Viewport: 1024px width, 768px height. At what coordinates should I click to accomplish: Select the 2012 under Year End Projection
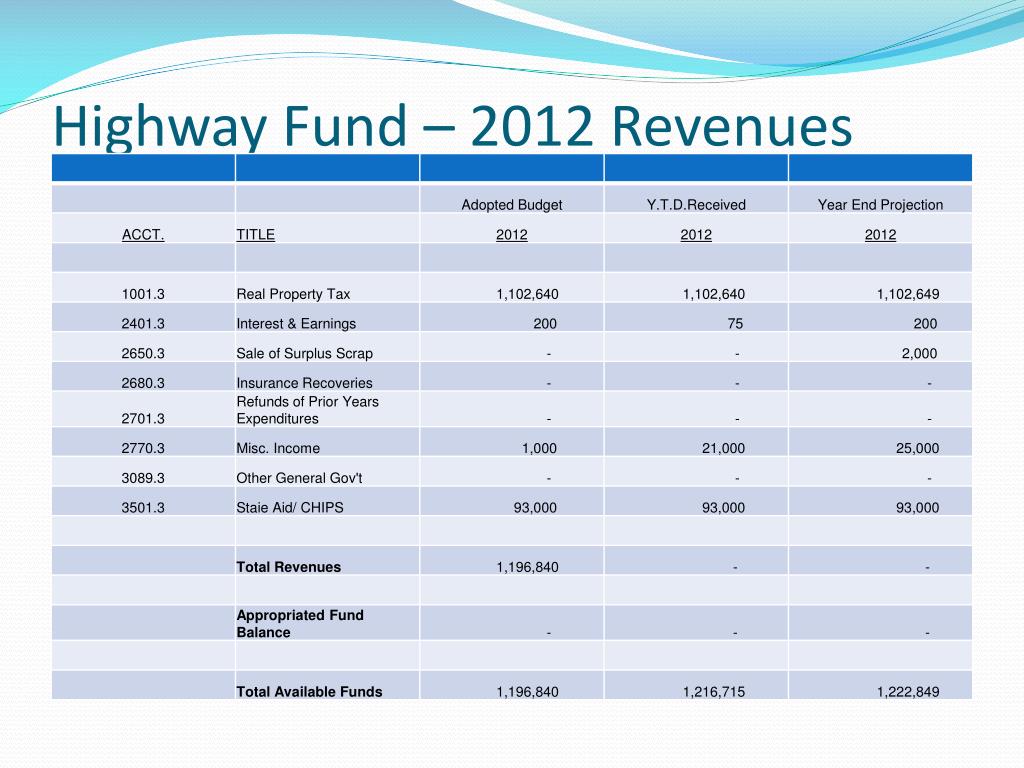(880, 234)
